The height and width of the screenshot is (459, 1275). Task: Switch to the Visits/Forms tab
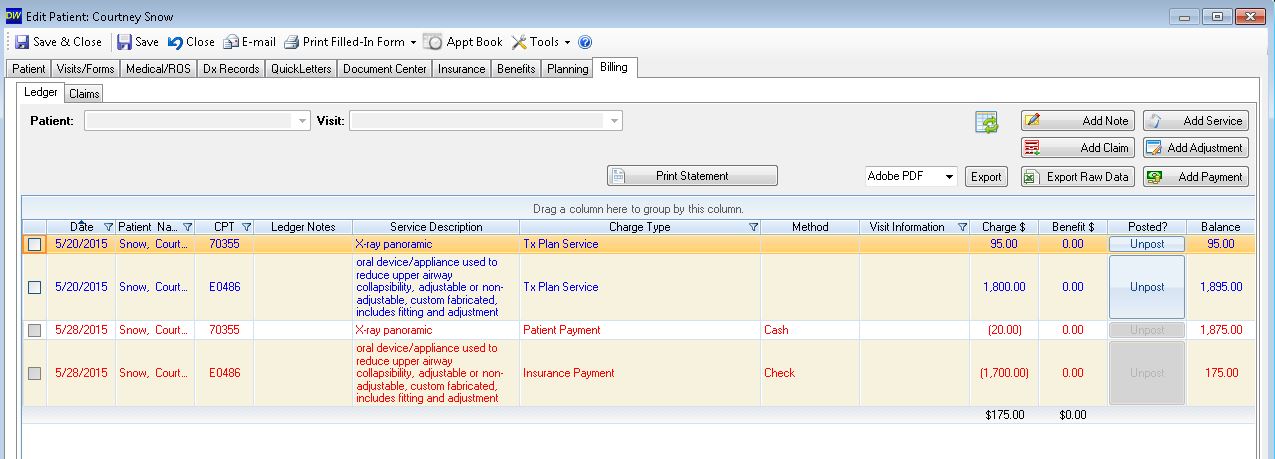click(x=85, y=69)
